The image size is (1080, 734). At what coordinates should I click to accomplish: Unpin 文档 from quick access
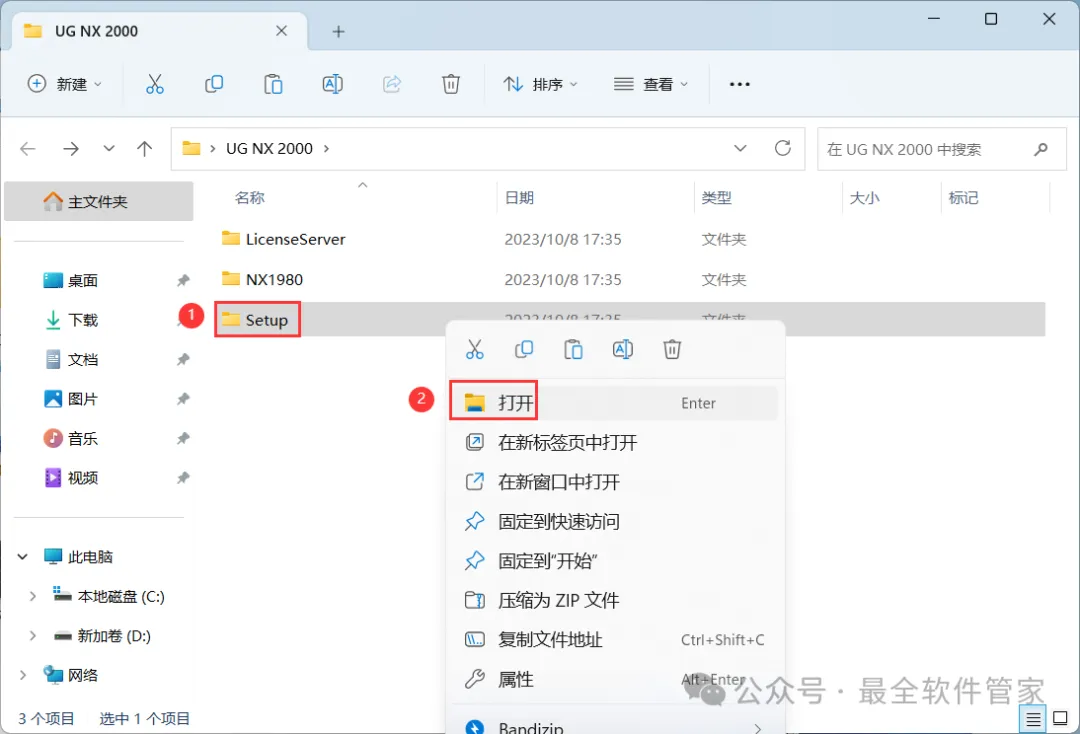tap(183, 359)
